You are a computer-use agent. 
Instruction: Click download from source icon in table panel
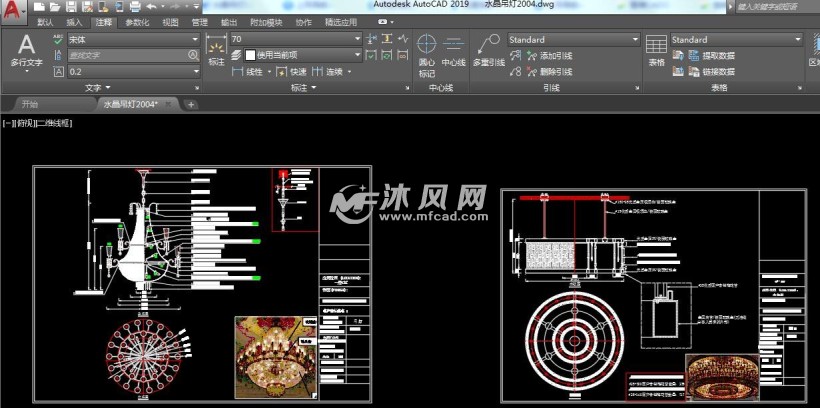coord(678,55)
